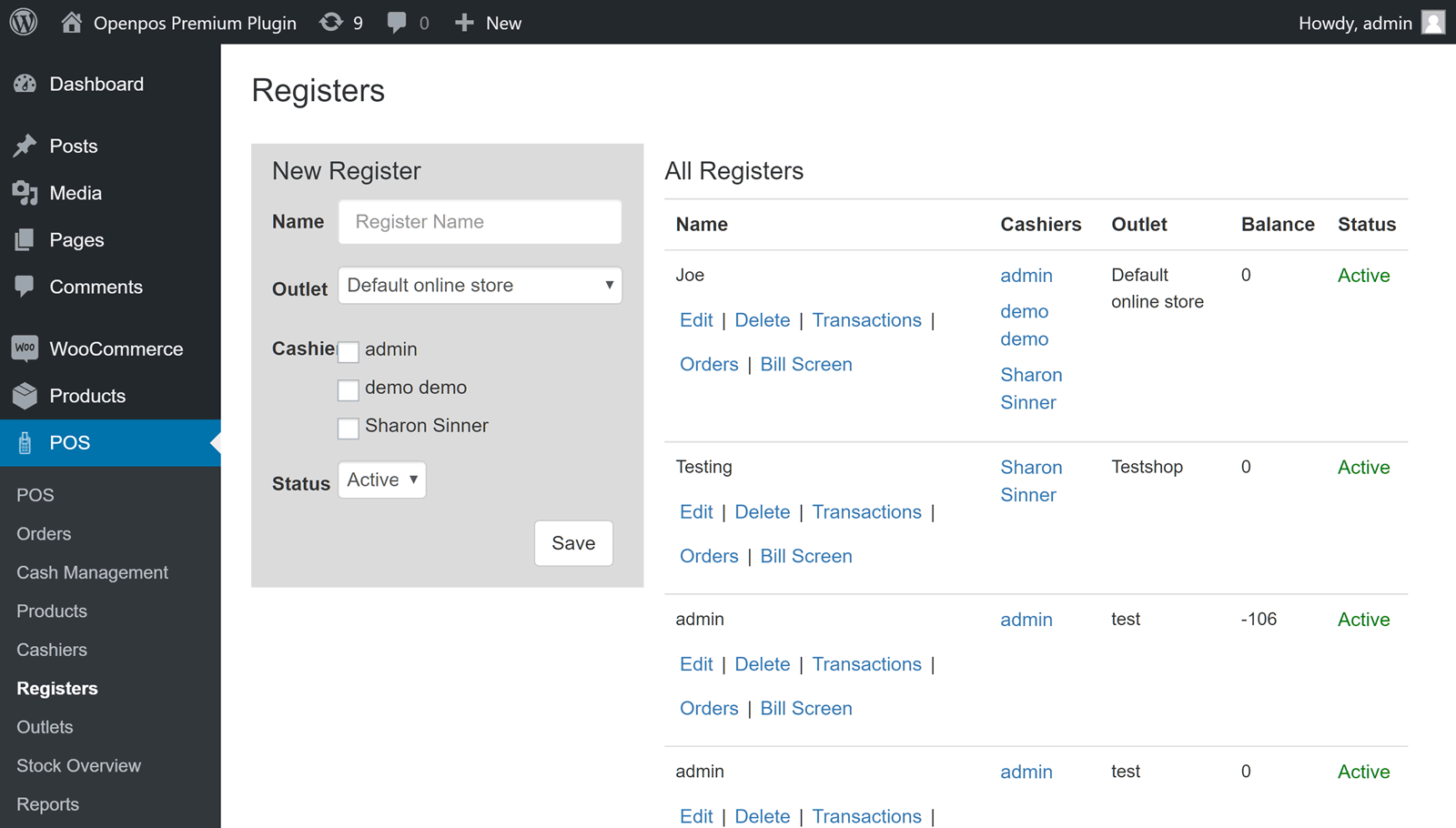
Task: Check the Sharon Sinner checkbox
Action: (349, 428)
